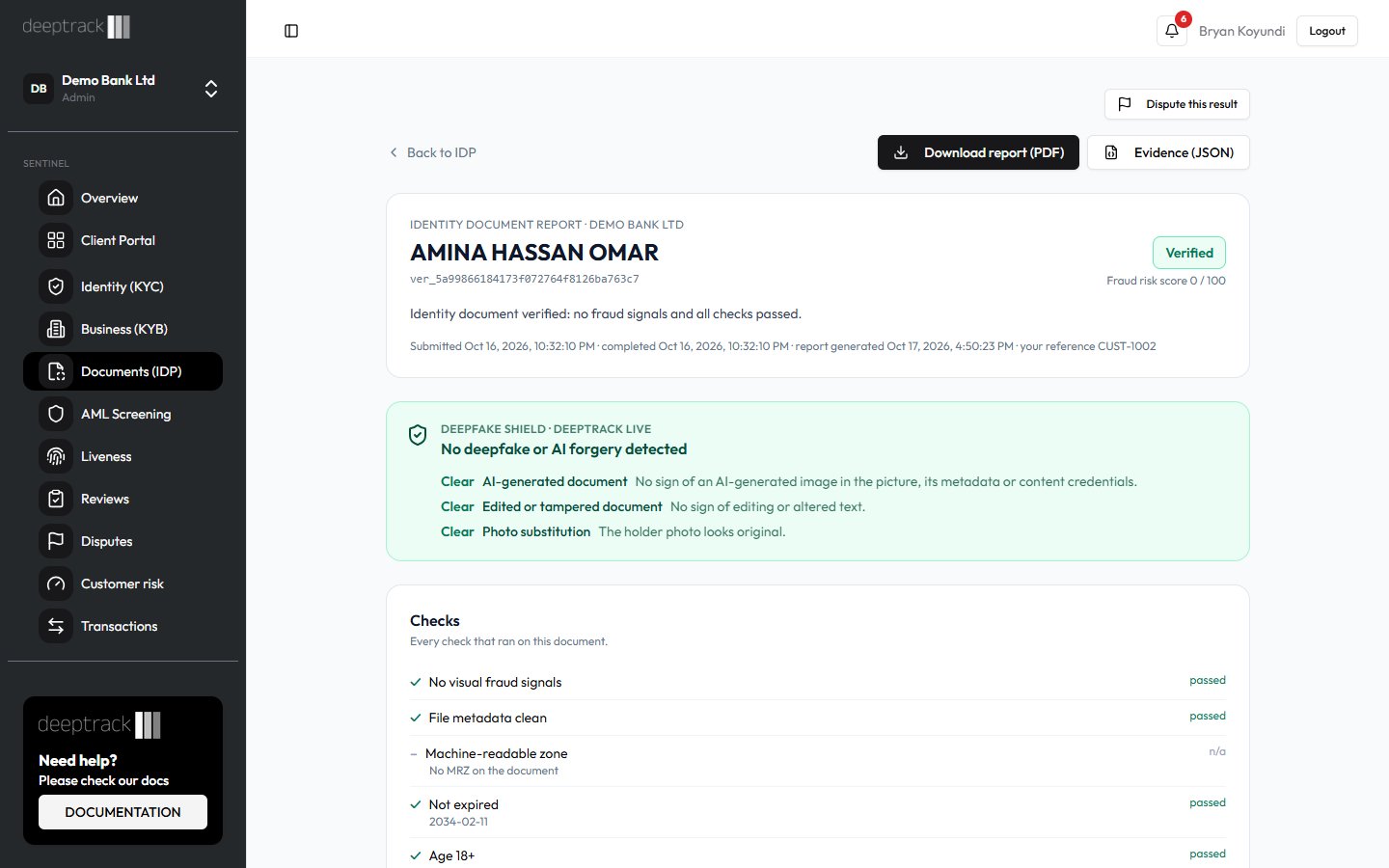Click expiry date 2034-02-11
1389x868 pixels.
[458, 822]
